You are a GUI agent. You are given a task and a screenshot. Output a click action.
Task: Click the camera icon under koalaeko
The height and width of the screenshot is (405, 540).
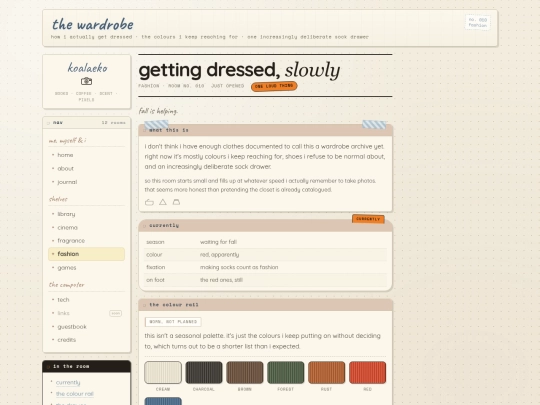pos(86,81)
